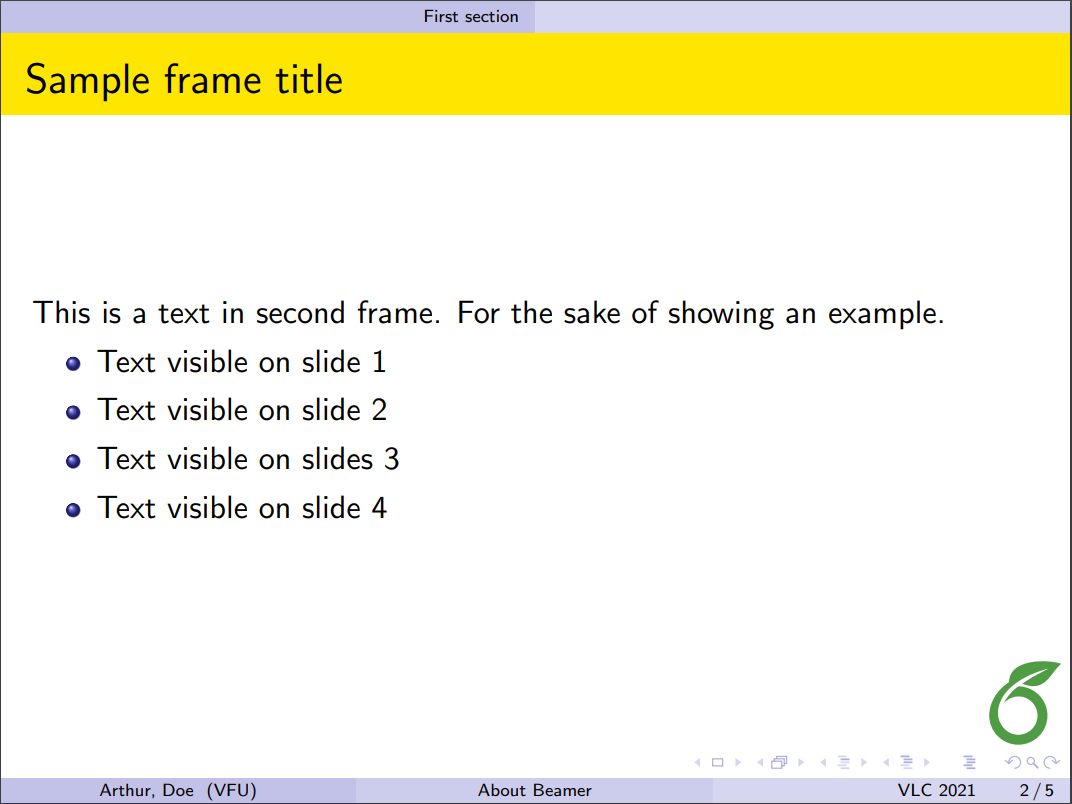Click the "About Beamer" footer title
The width and height of the screenshot is (1072, 804).
coord(535,791)
